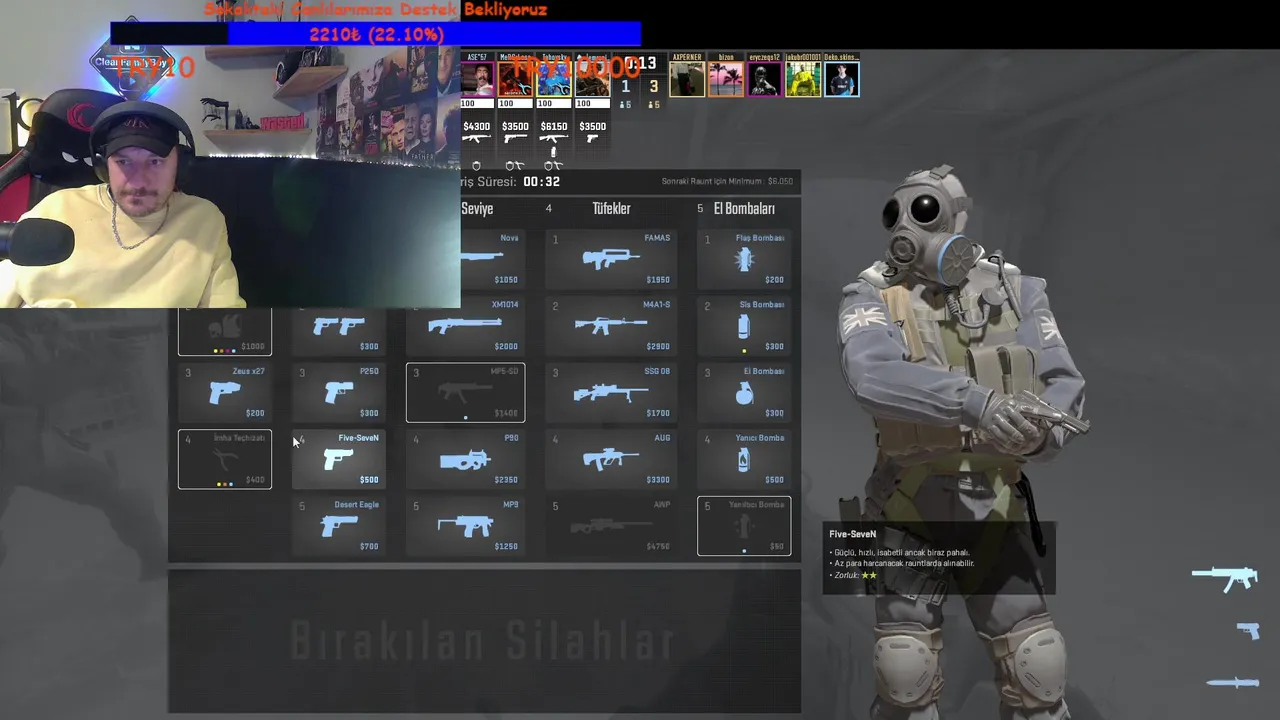Image resolution: width=1280 pixels, height=720 pixels.
Task: Open the El Bombaları category header
Action: [744, 208]
